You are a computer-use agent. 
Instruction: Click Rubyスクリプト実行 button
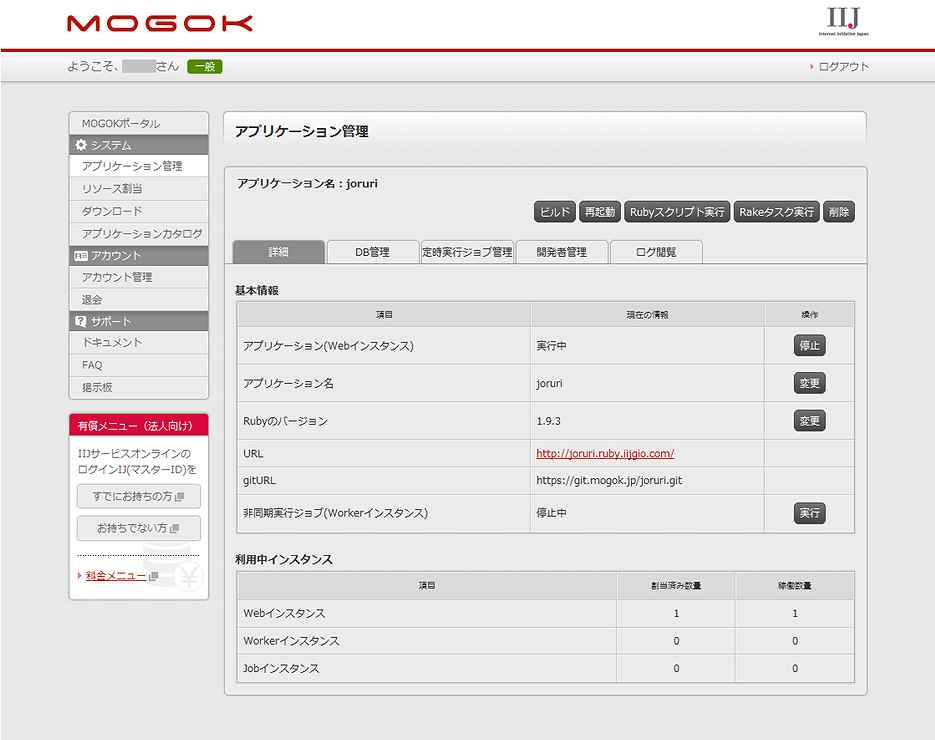pos(677,212)
